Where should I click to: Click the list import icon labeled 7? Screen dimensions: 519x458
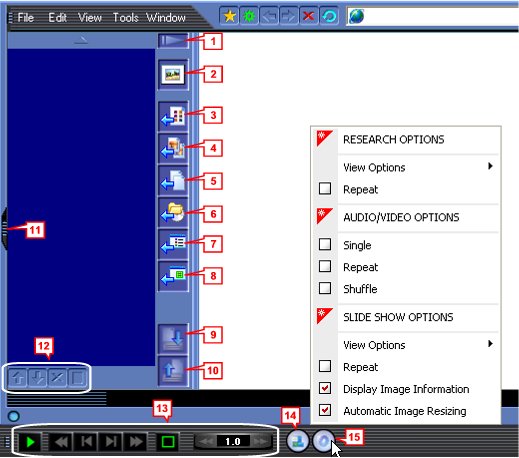tap(173, 244)
